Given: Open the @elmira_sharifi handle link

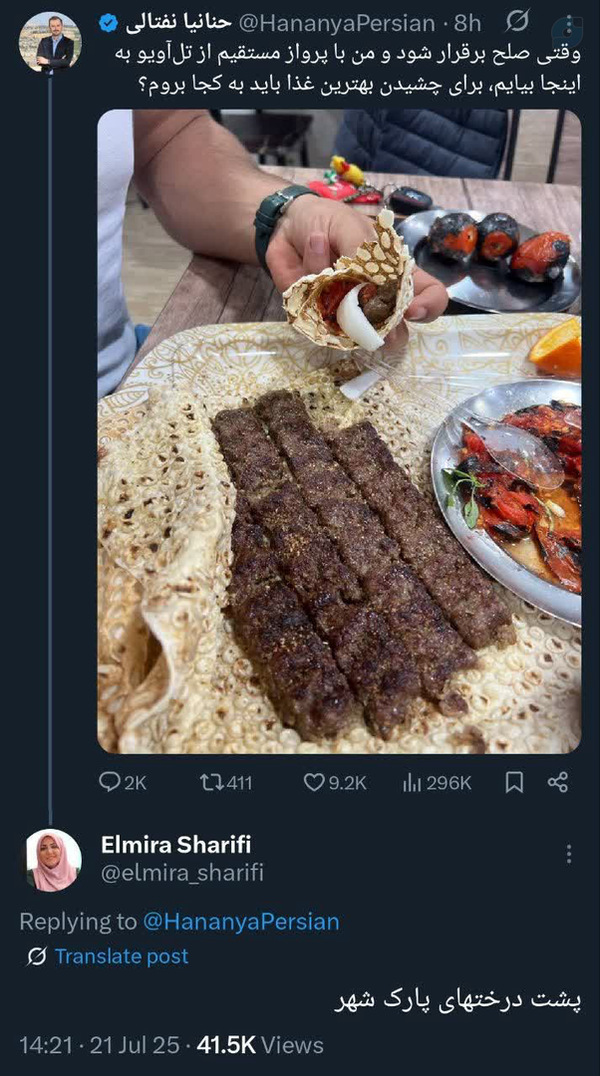Looking at the screenshot, I should pyautogui.click(x=182, y=873).
